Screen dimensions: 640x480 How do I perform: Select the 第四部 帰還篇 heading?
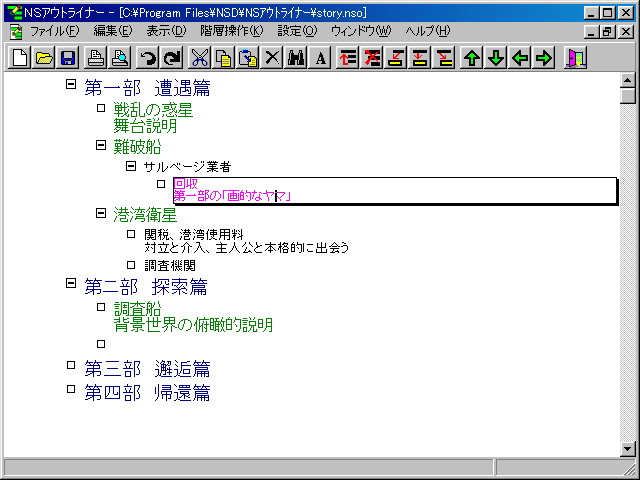click(147, 393)
